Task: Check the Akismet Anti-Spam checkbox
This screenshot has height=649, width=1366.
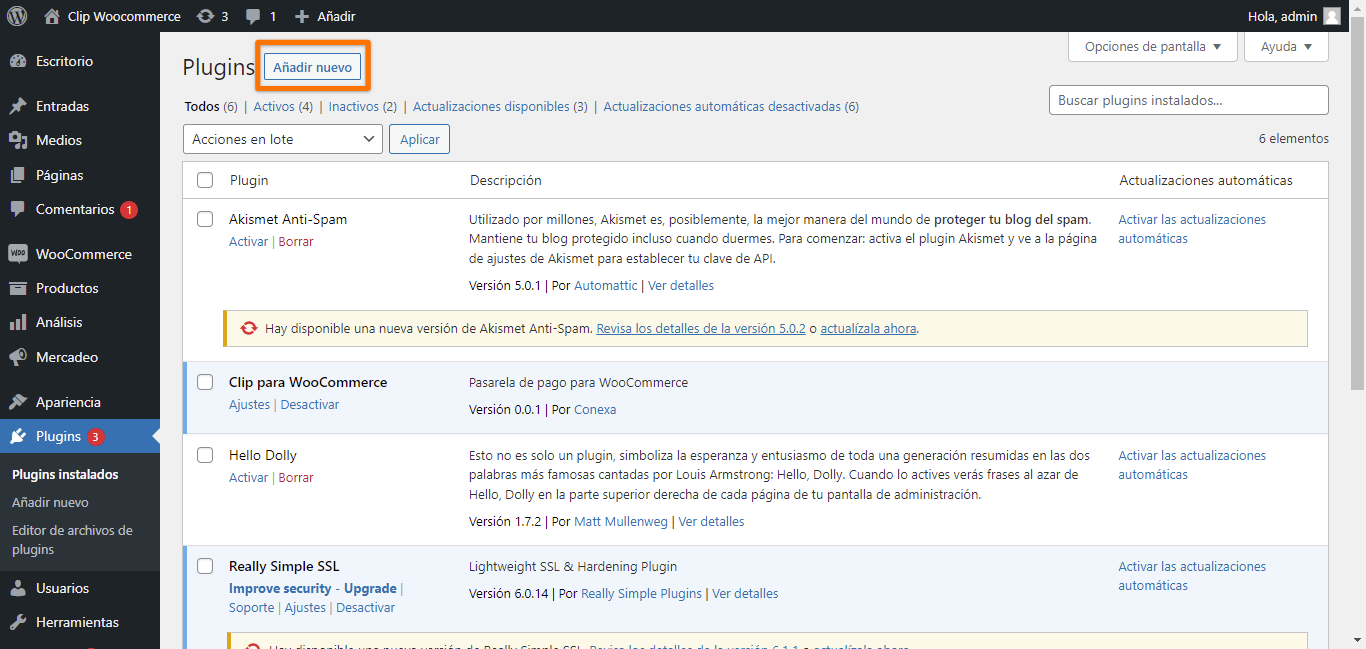Action: pyautogui.click(x=205, y=219)
